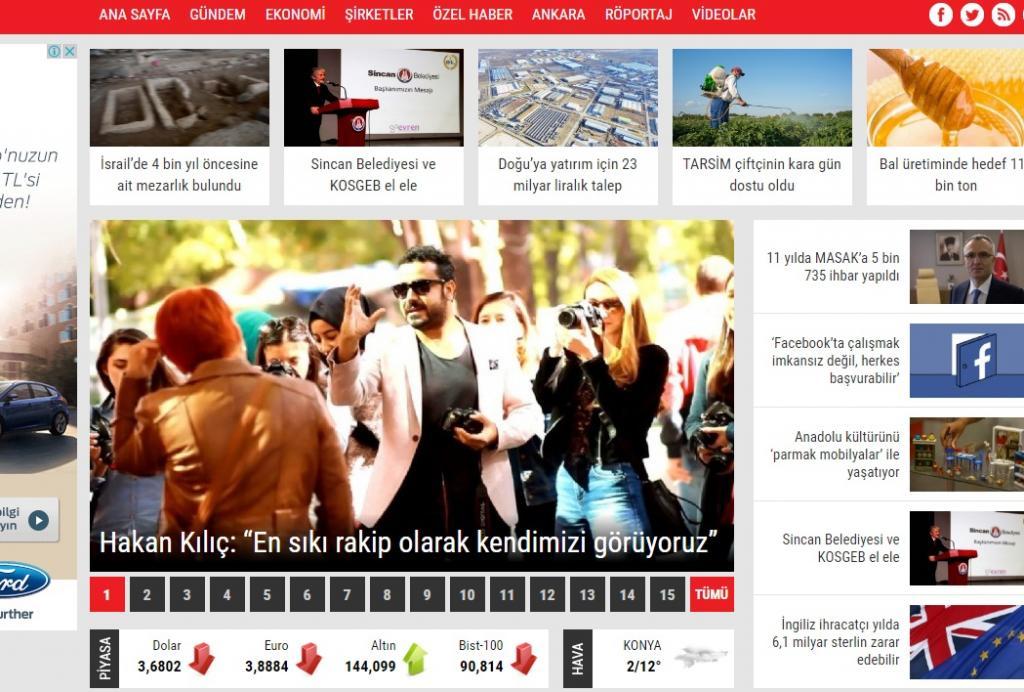Close the ad with the X icon

(x=70, y=51)
